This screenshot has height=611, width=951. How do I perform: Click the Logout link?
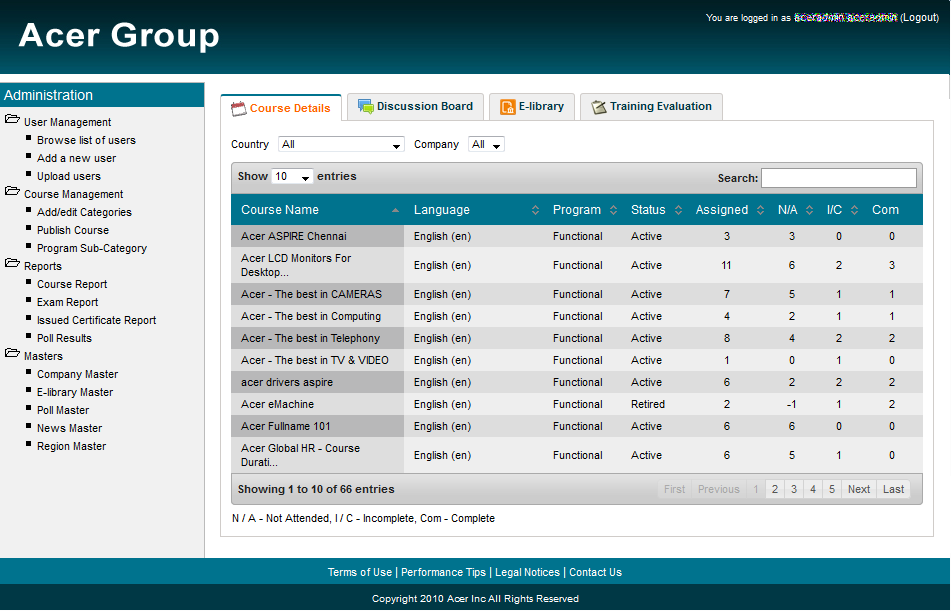coord(919,18)
